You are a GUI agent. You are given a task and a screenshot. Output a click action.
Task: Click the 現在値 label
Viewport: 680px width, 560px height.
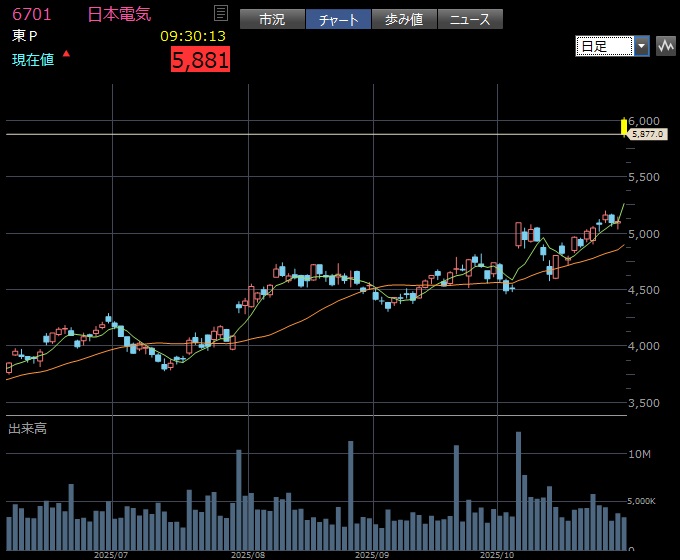click(32, 60)
